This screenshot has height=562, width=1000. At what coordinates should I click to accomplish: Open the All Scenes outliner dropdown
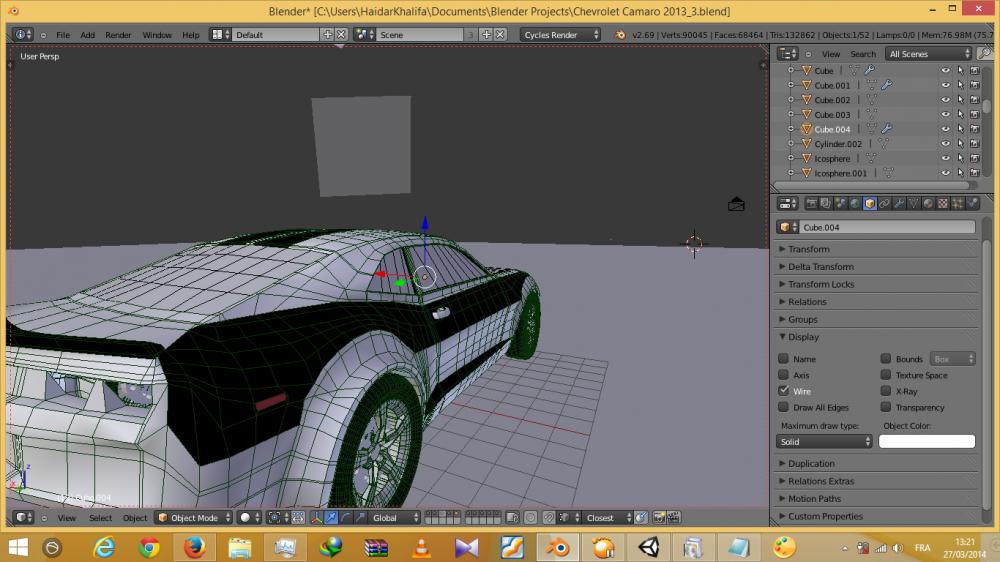tap(929, 54)
